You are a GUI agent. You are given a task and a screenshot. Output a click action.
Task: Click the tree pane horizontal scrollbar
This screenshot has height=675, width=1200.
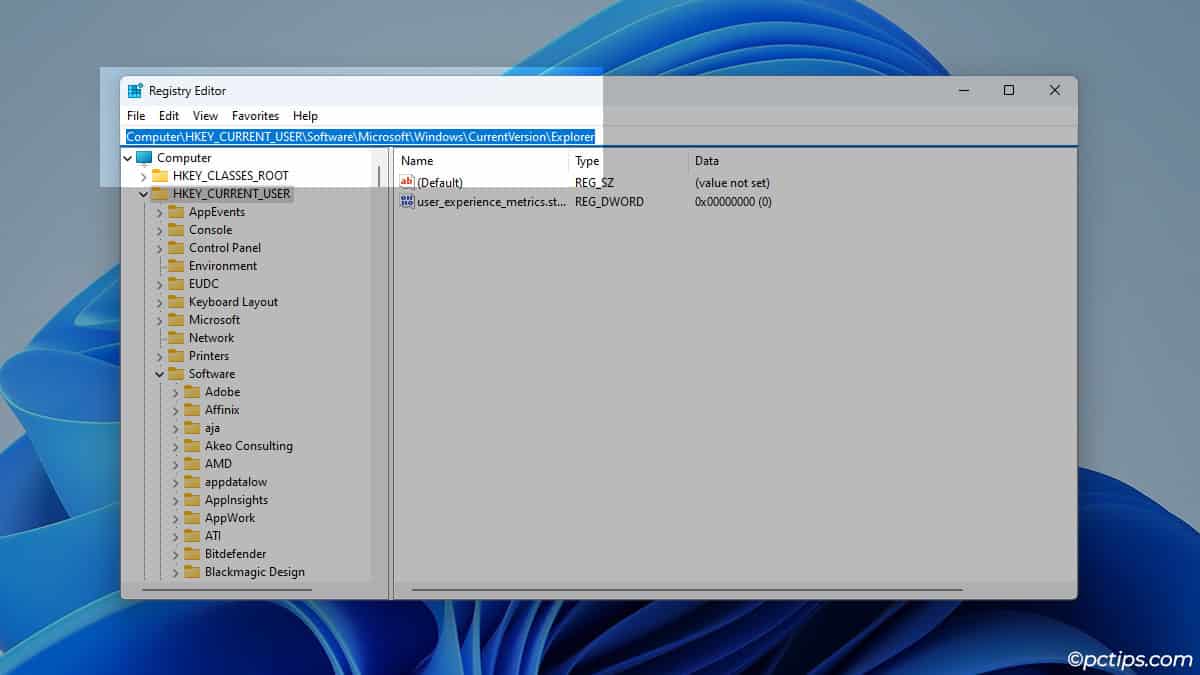[x=227, y=590]
